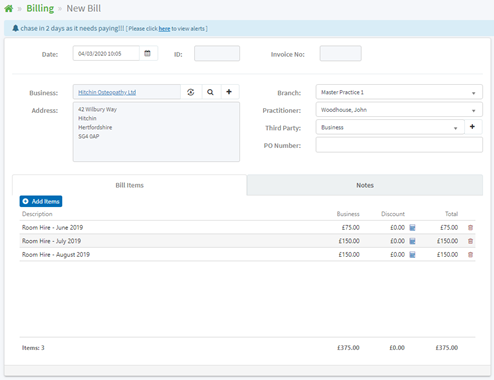The width and height of the screenshot is (494, 380).
Task: Click the alert bell icon
Action: pos(15,28)
